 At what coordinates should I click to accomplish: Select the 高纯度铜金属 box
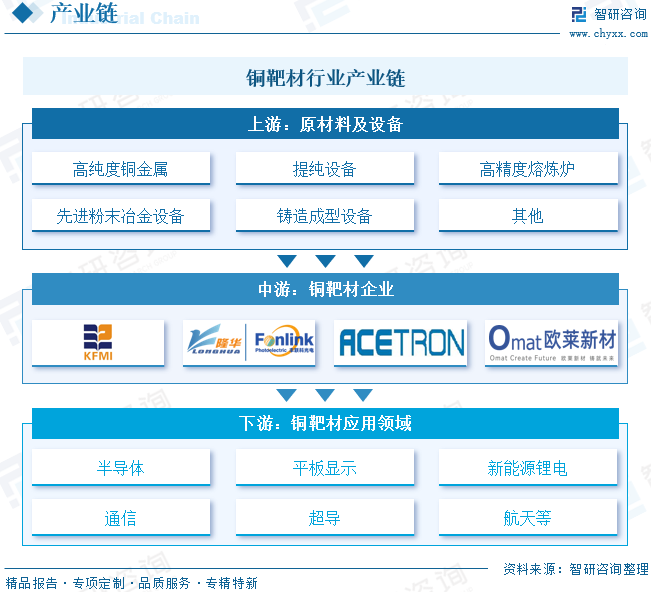click(121, 169)
